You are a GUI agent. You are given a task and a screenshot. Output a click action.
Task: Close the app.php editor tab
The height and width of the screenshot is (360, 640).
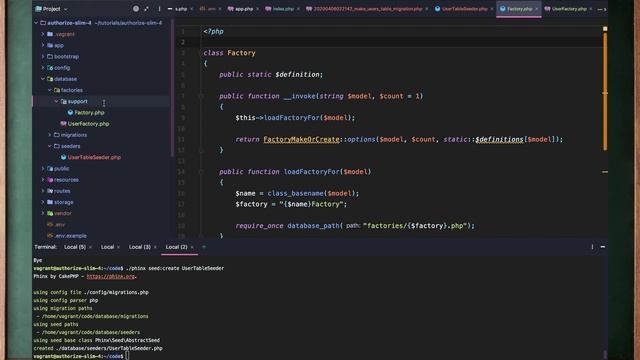click(x=258, y=9)
